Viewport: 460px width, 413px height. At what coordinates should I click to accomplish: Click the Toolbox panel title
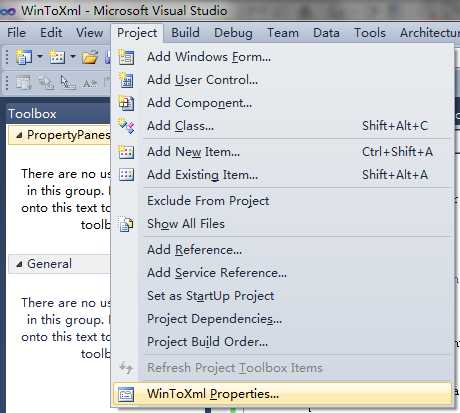[32, 114]
